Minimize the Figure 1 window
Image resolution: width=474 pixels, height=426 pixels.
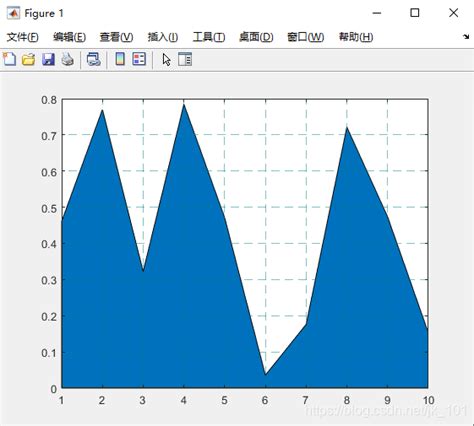377,13
